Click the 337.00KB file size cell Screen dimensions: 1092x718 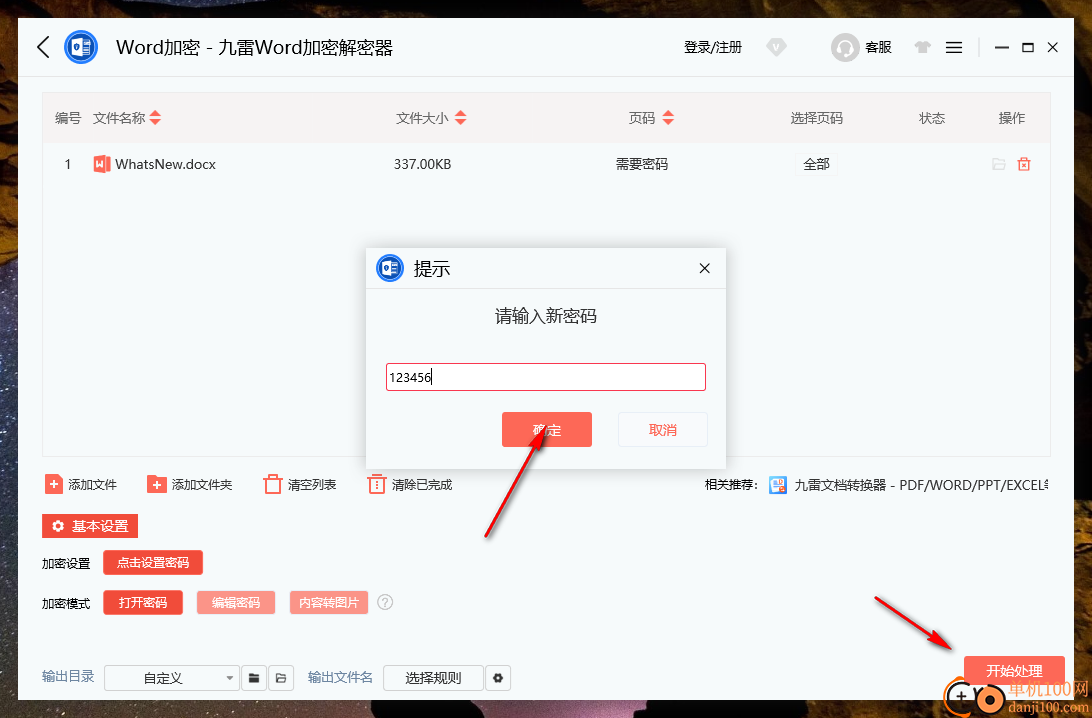422,164
